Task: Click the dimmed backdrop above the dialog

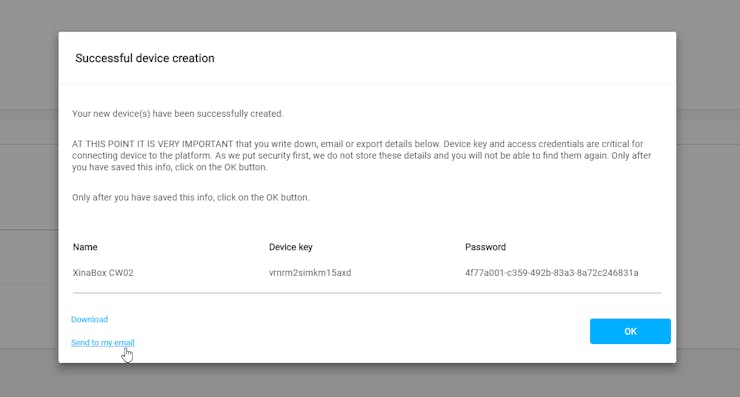Action: [x=370, y=15]
